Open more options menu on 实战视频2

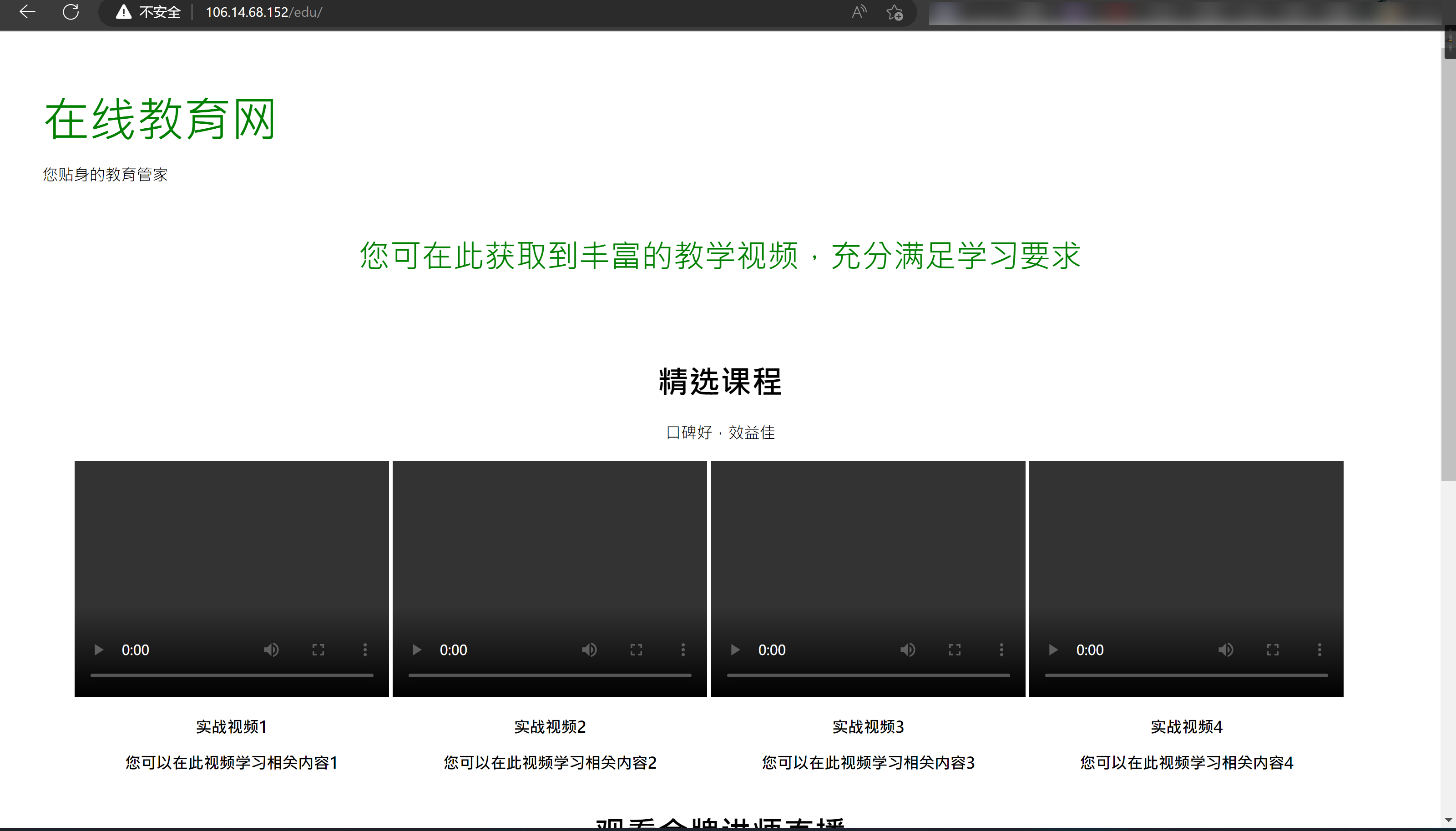682,650
